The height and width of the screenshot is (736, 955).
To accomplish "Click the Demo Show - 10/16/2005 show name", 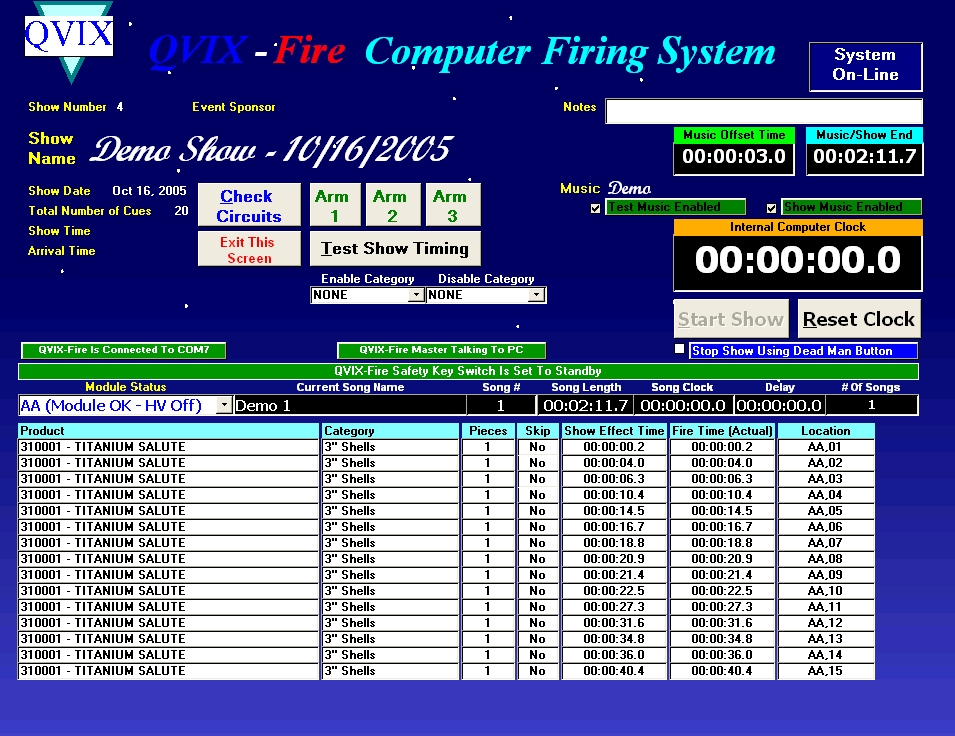I will (271, 150).
